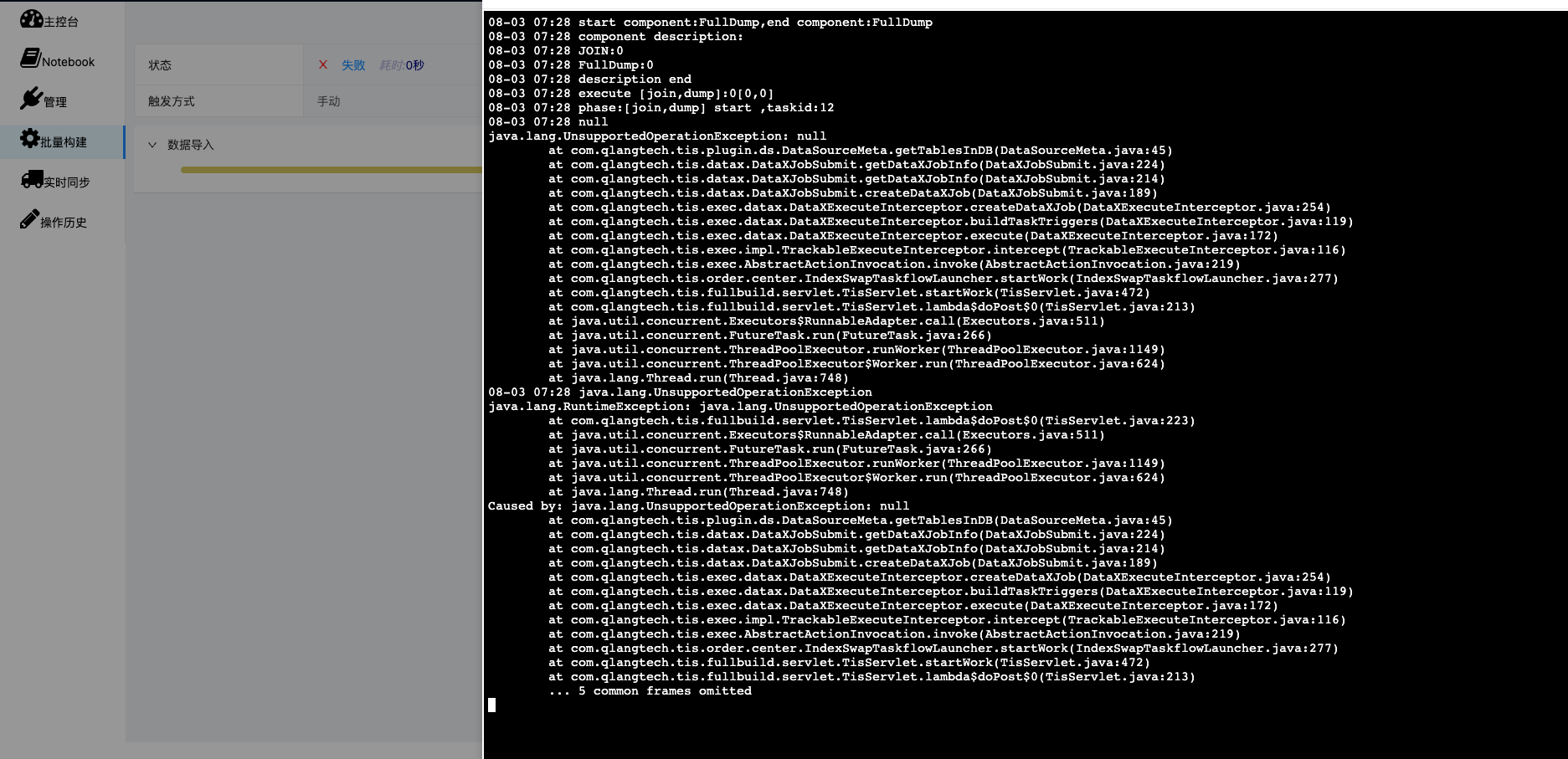Click the '5 common frames omitted' log line
The height and width of the screenshot is (759, 1568).
click(651, 690)
